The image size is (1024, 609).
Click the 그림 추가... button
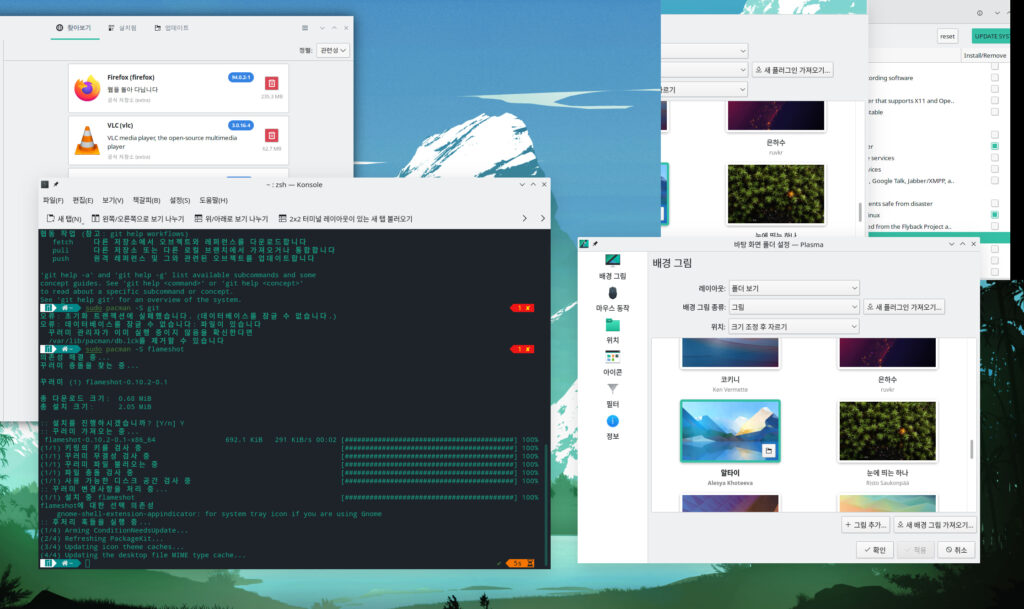[x=866, y=524]
